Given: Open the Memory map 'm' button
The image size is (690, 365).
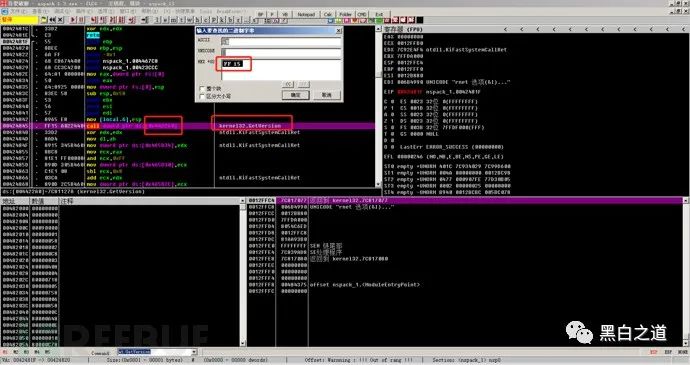Looking at the screenshot, I should pos(173,20).
